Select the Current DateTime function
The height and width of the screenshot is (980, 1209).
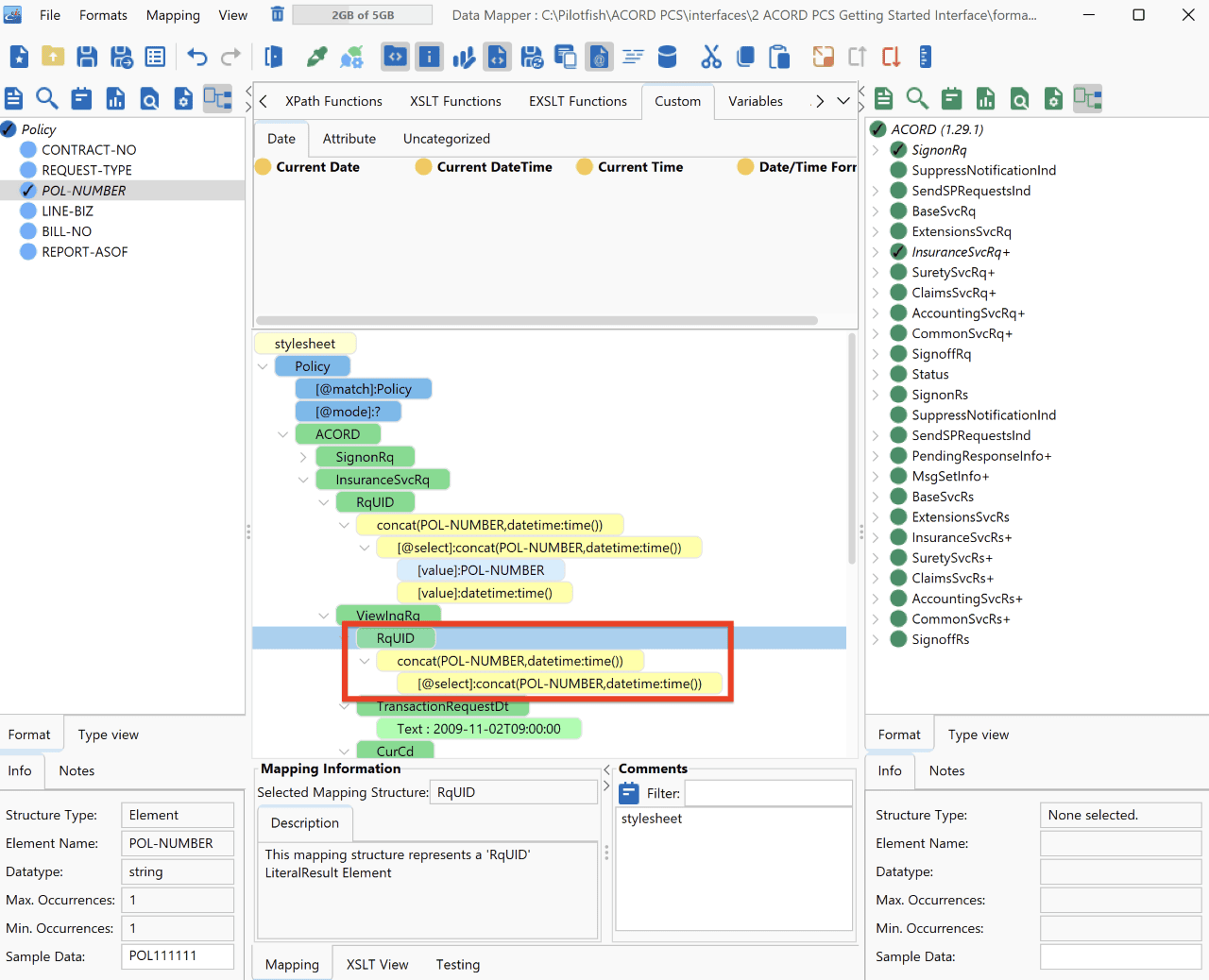[x=485, y=167]
